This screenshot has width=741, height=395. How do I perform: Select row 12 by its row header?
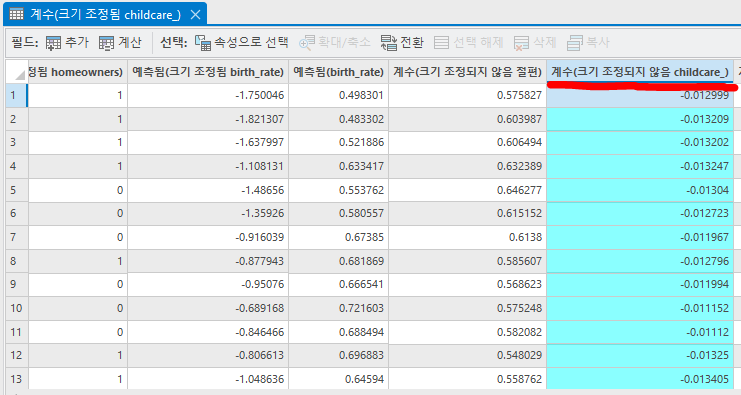click(17, 355)
